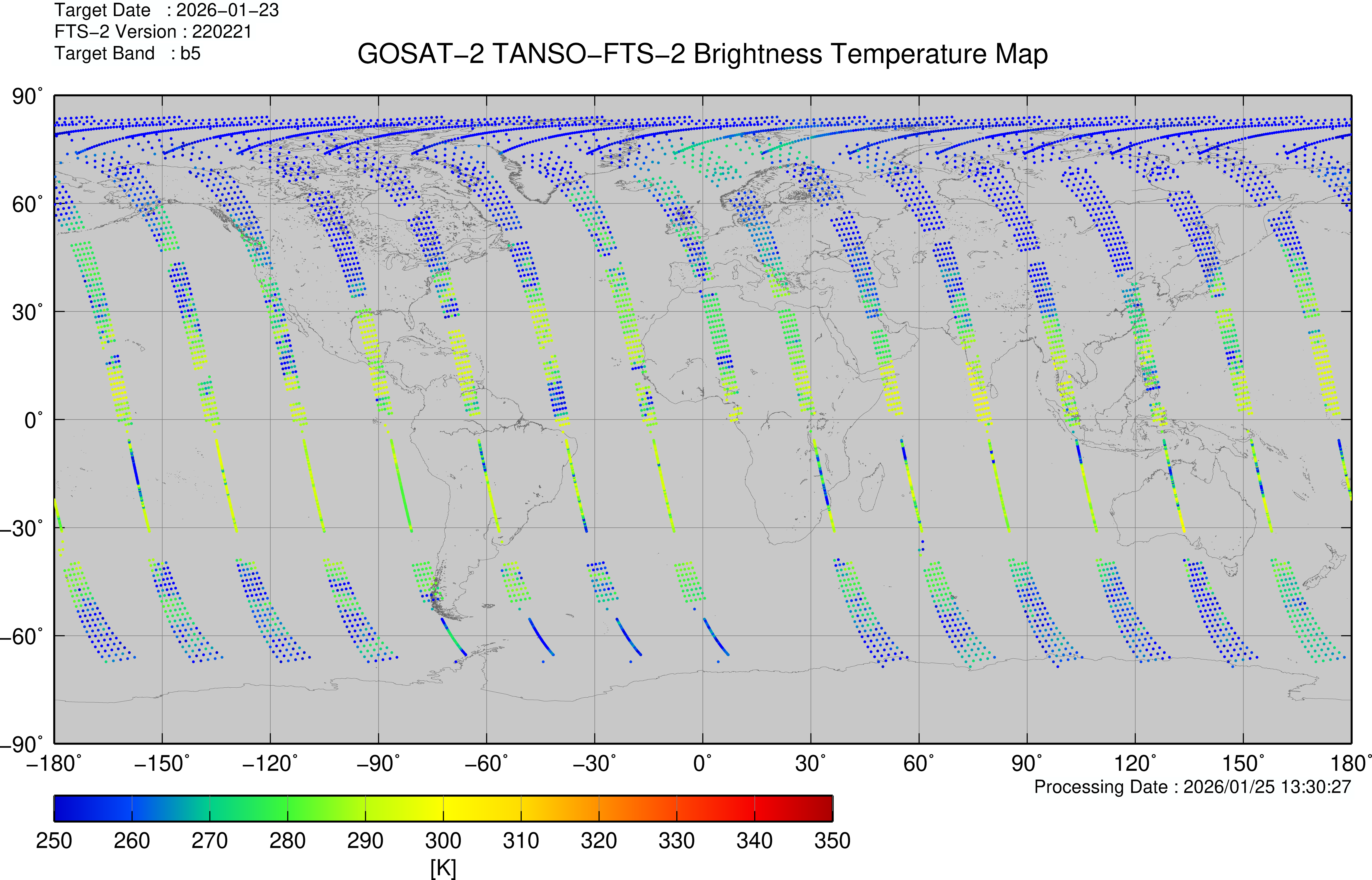Click the 340 colorbar tick label
This screenshot has width=1372, height=880.
pyautogui.click(x=755, y=840)
